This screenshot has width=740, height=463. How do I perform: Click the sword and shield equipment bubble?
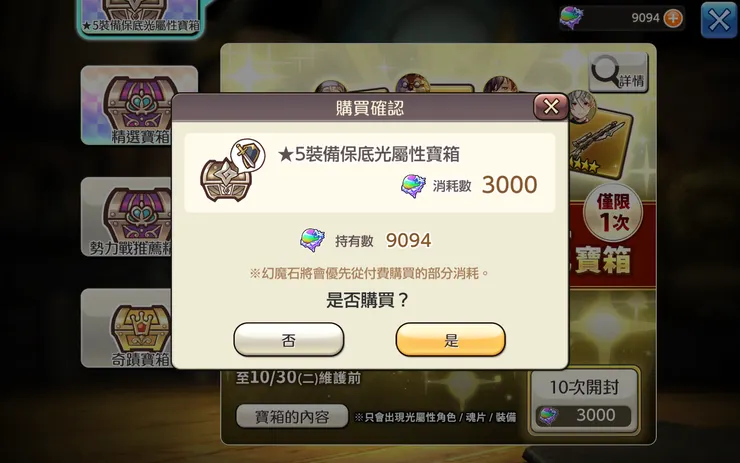pos(248,154)
